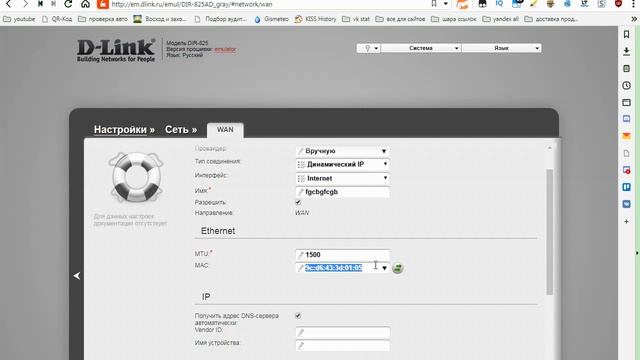Click the rewind-to-first-page icon
This screenshot has height=360, width=640.
(x=40, y=4)
